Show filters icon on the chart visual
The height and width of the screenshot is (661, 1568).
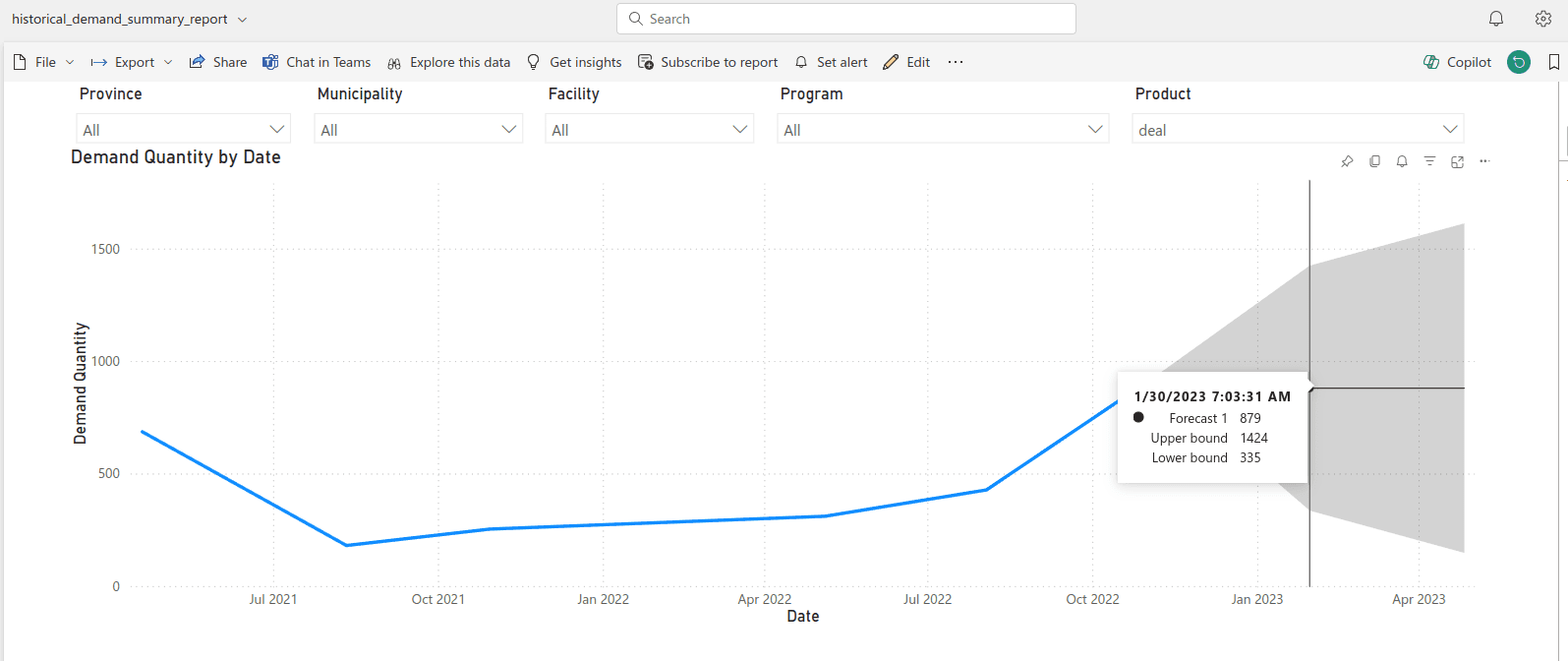(1429, 161)
